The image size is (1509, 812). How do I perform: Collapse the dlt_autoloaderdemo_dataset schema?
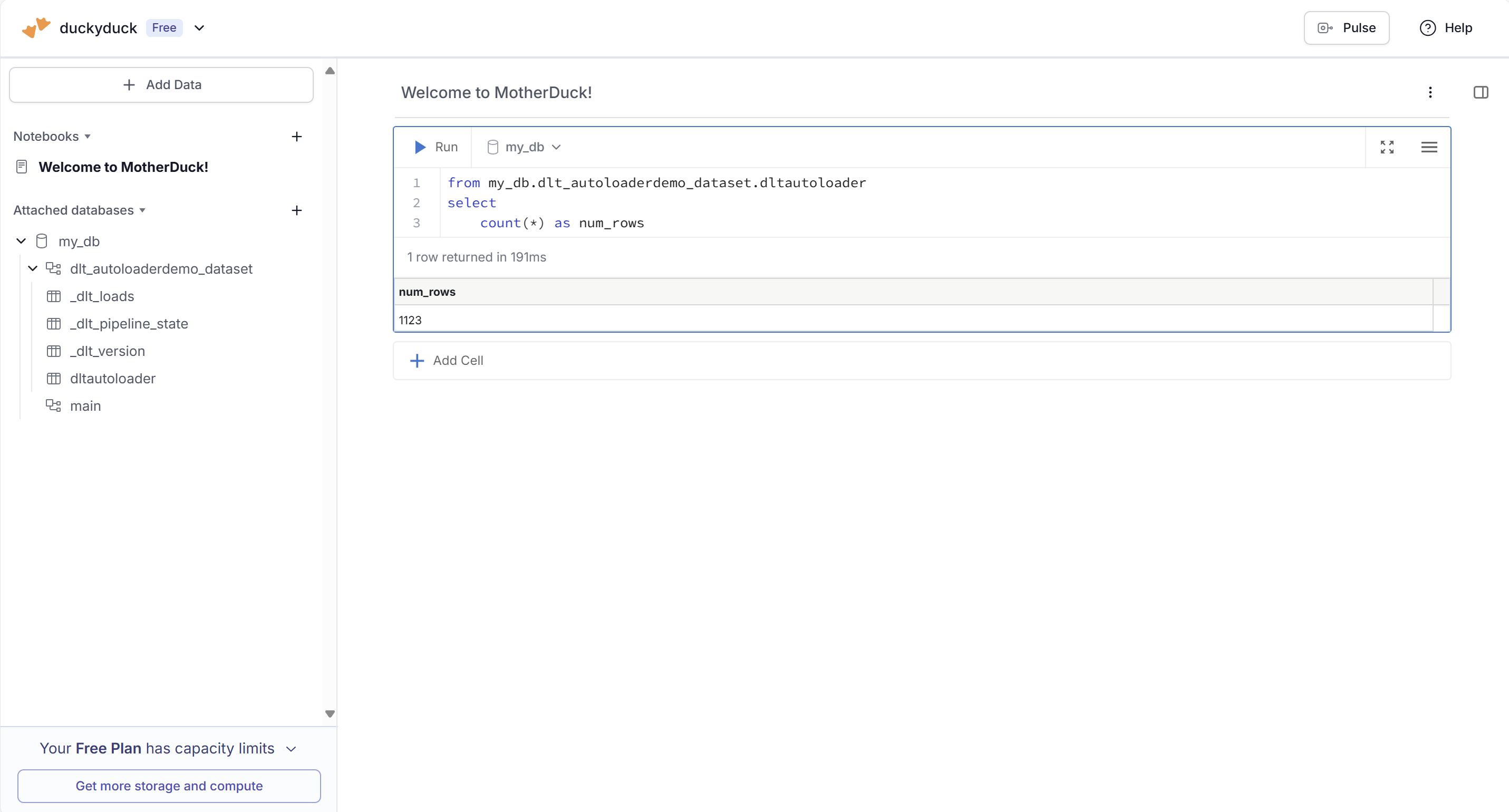coord(32,268)
